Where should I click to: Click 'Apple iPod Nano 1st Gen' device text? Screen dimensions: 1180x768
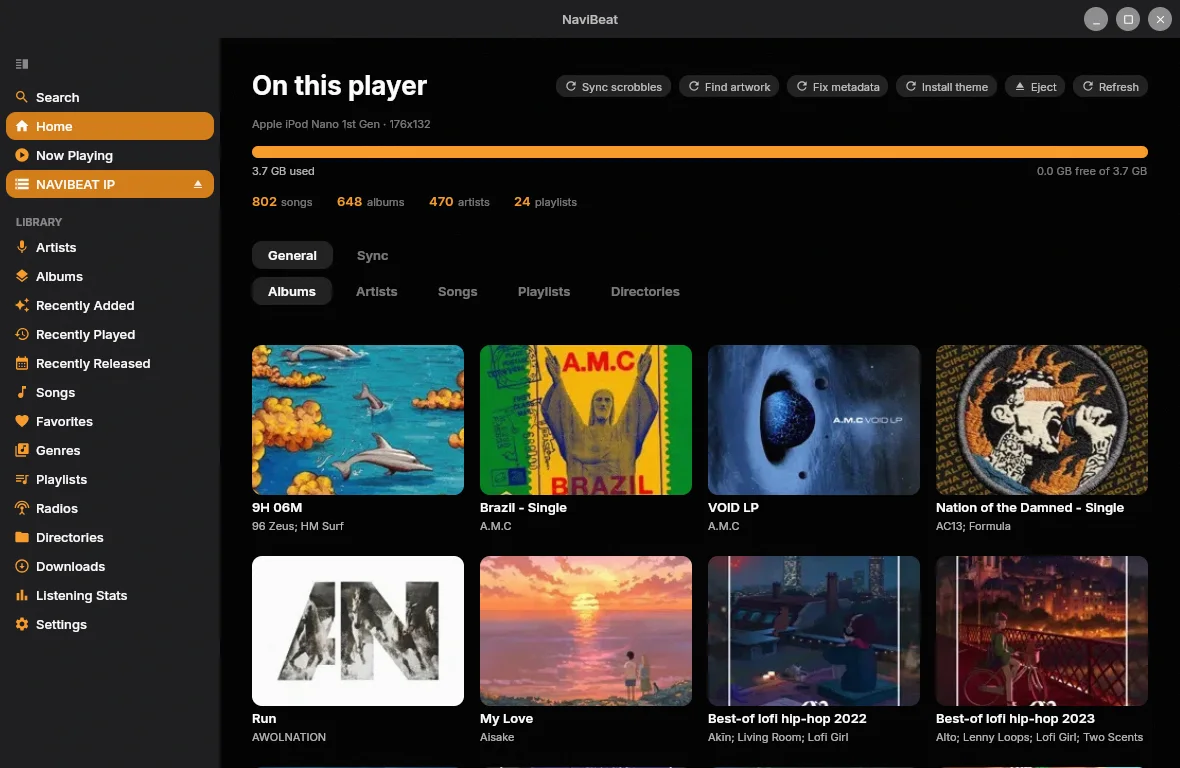coord(316,124)
